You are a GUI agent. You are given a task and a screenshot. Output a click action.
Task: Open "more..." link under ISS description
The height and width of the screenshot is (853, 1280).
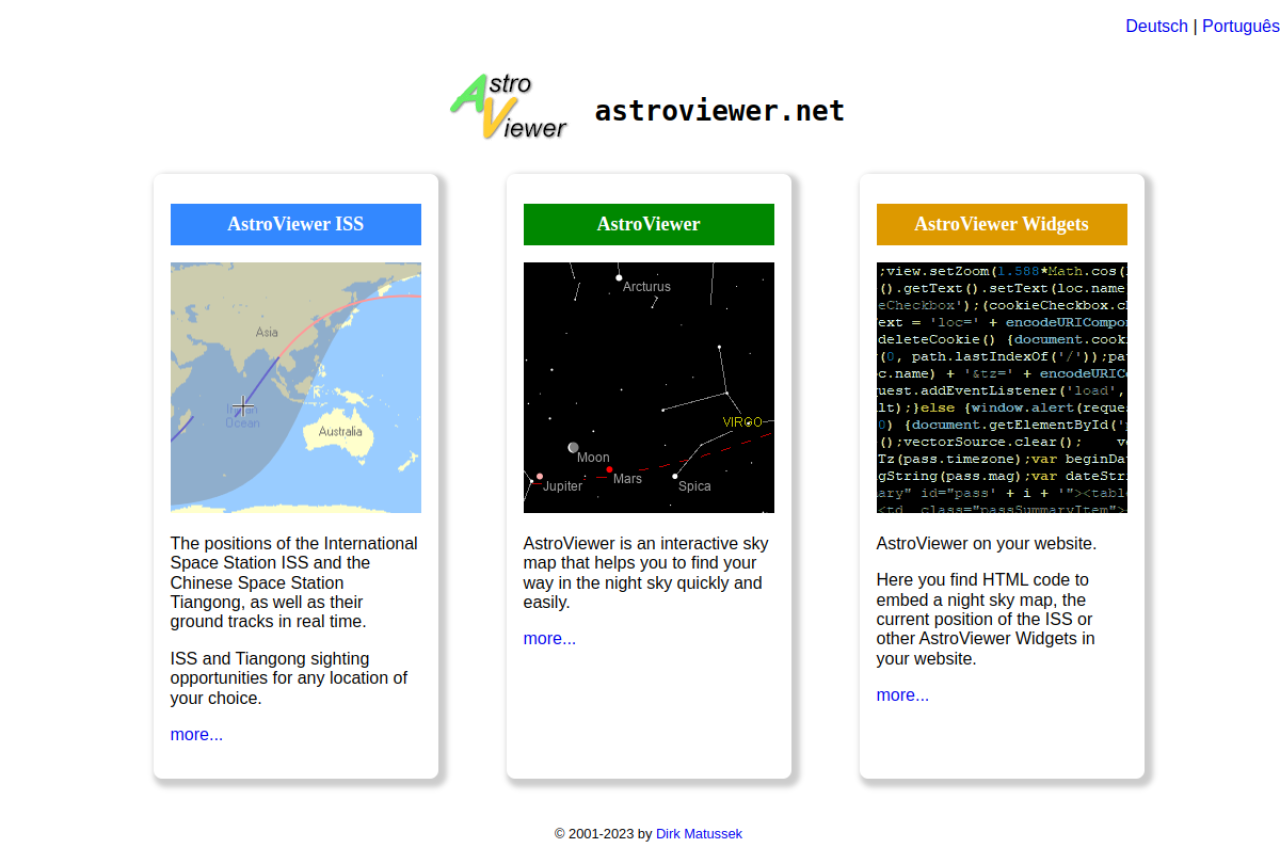(196, 734)
